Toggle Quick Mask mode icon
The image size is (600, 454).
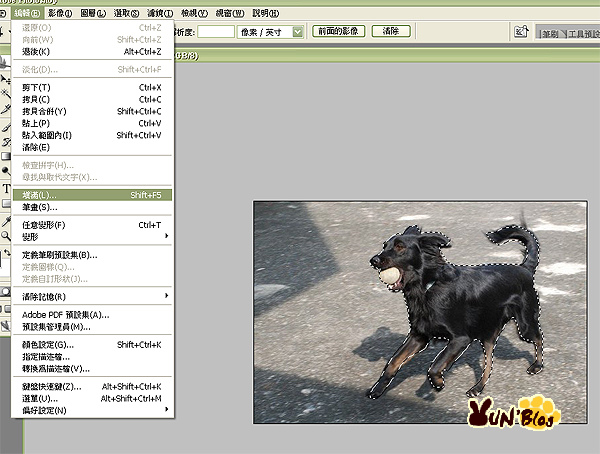tap(5, 292)
